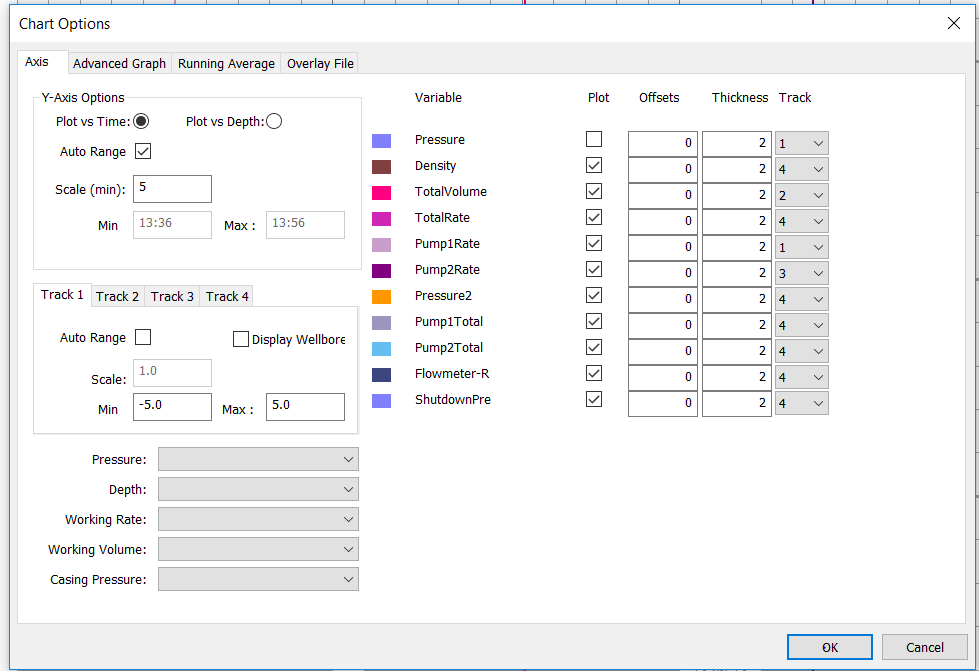Click the Pump2Rate purple color swatch
Image resolution: width=979 pixels, height=671 pixels.
pos(381,271)
